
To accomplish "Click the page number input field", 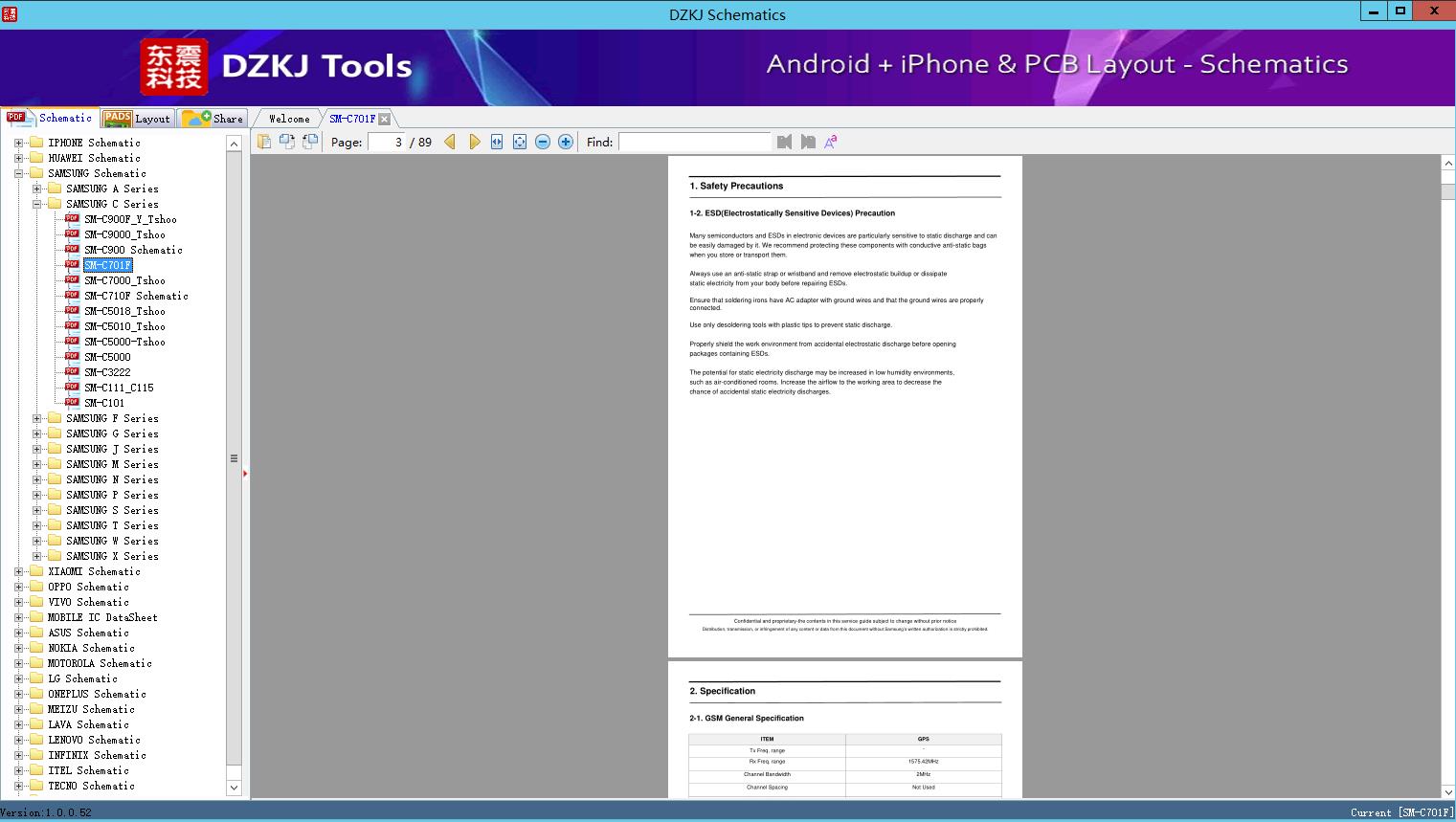I will pyautogui.click(x=387, y=142).
